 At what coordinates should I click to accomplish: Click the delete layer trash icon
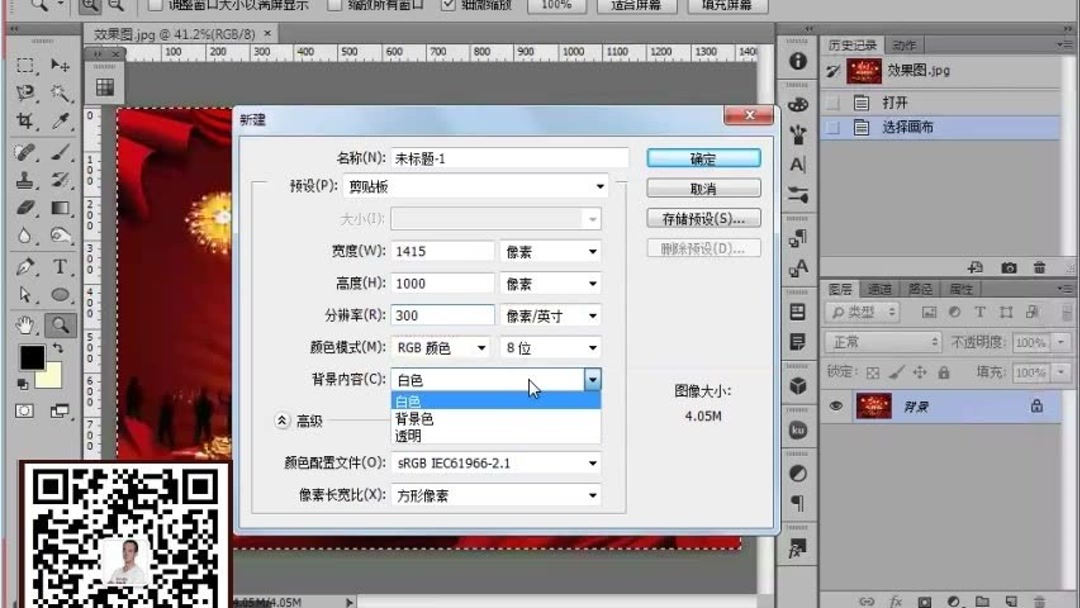point(1040,601)
